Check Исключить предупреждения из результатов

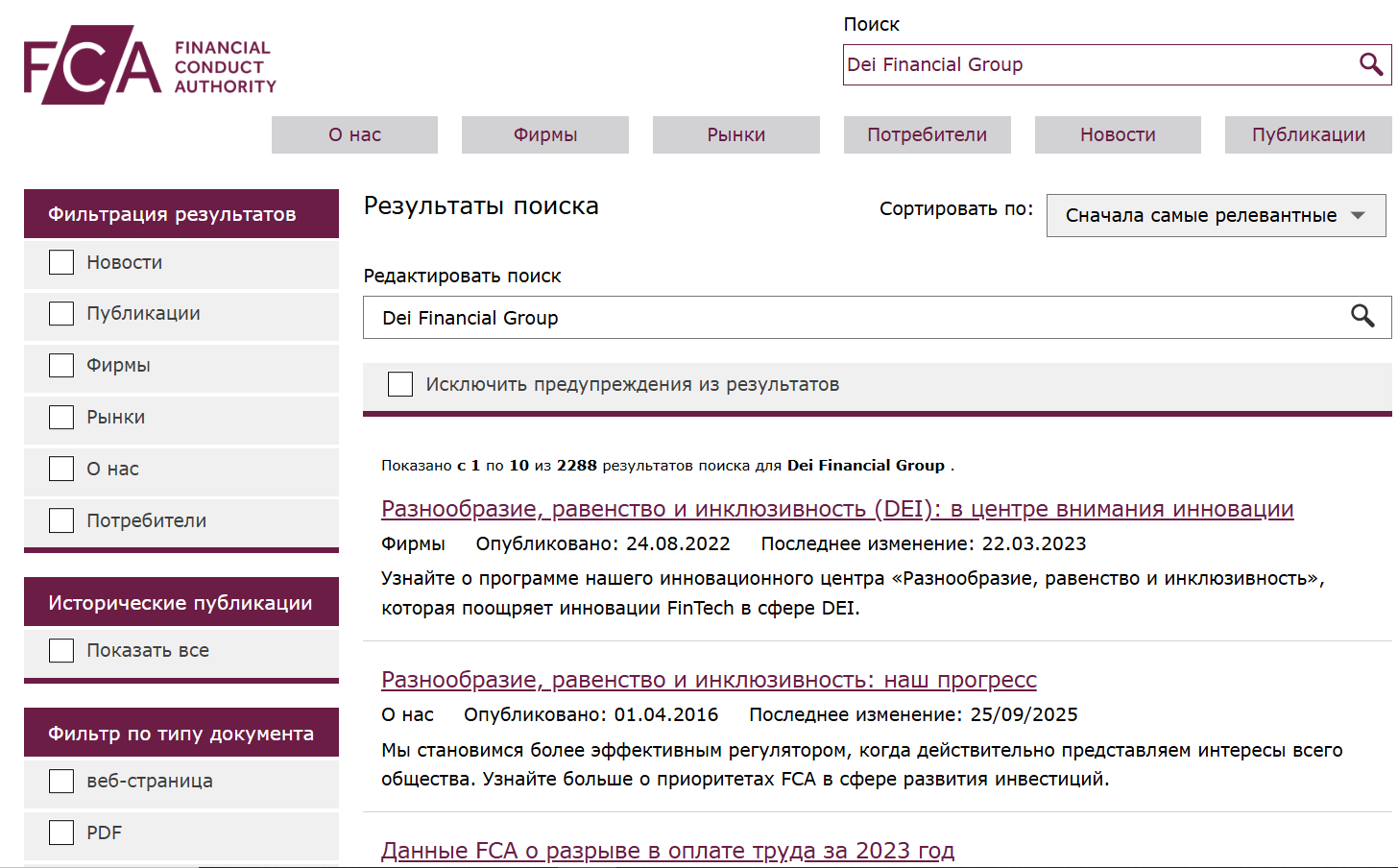click(400, 384)
